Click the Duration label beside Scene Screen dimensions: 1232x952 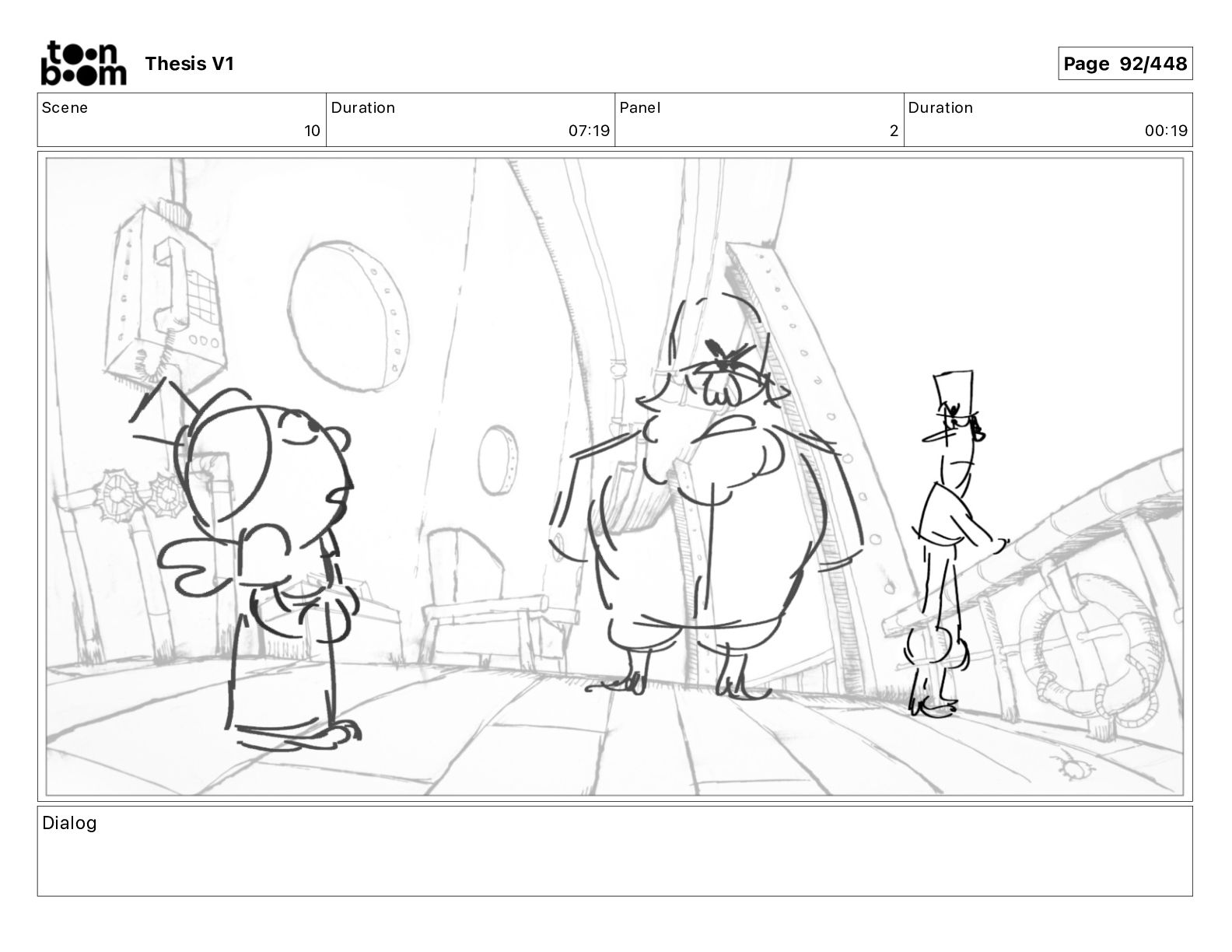[363, 108]
